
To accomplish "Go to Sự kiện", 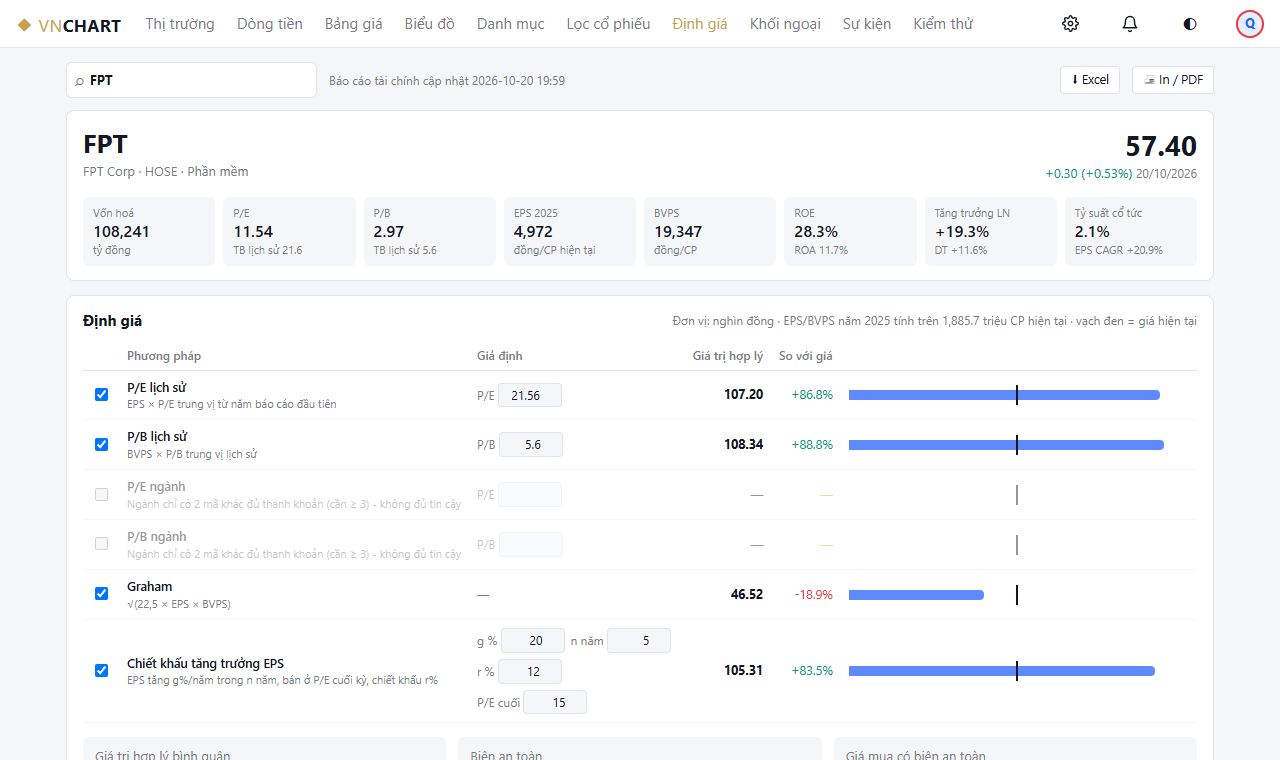I will 867,24.
